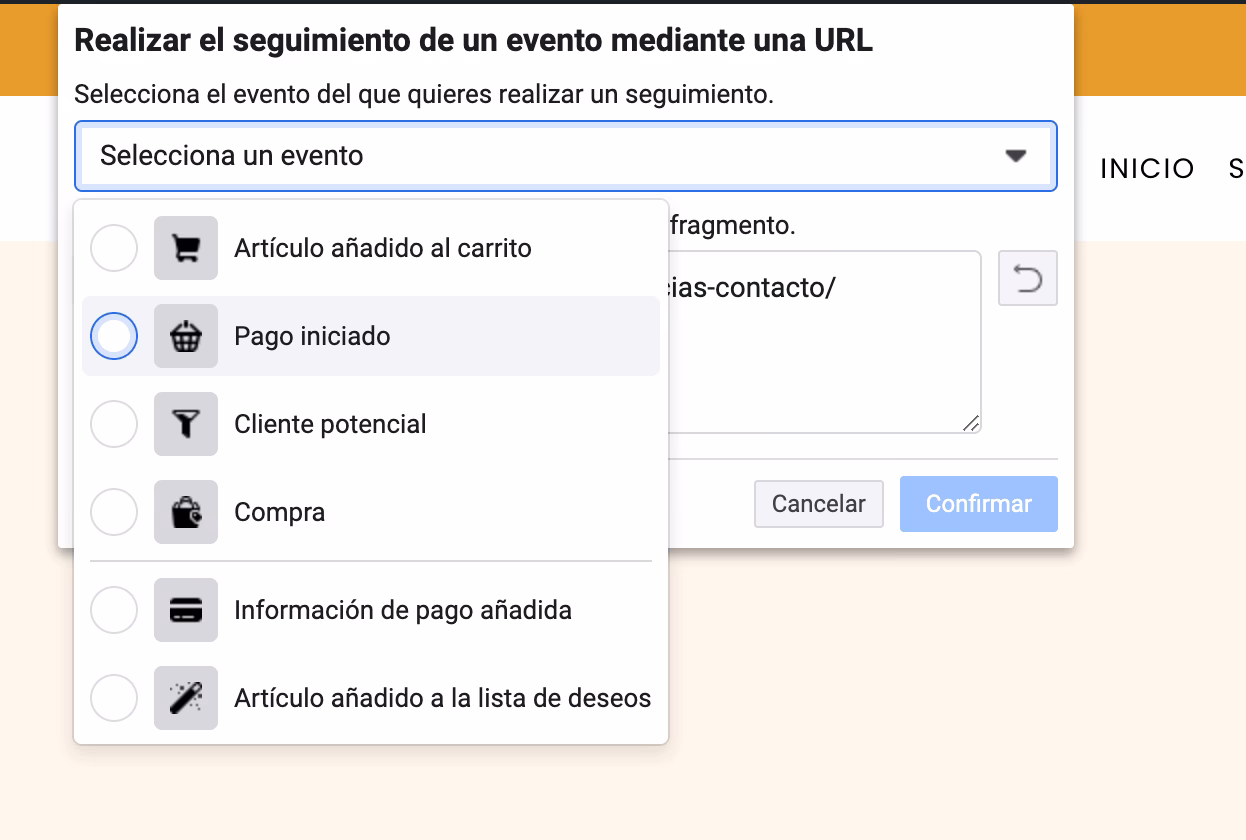The height and width of the screenshot is (840, 1246).
Task: Click the magic wand icon for lista de deseos
Action: [x=186, y=698]
